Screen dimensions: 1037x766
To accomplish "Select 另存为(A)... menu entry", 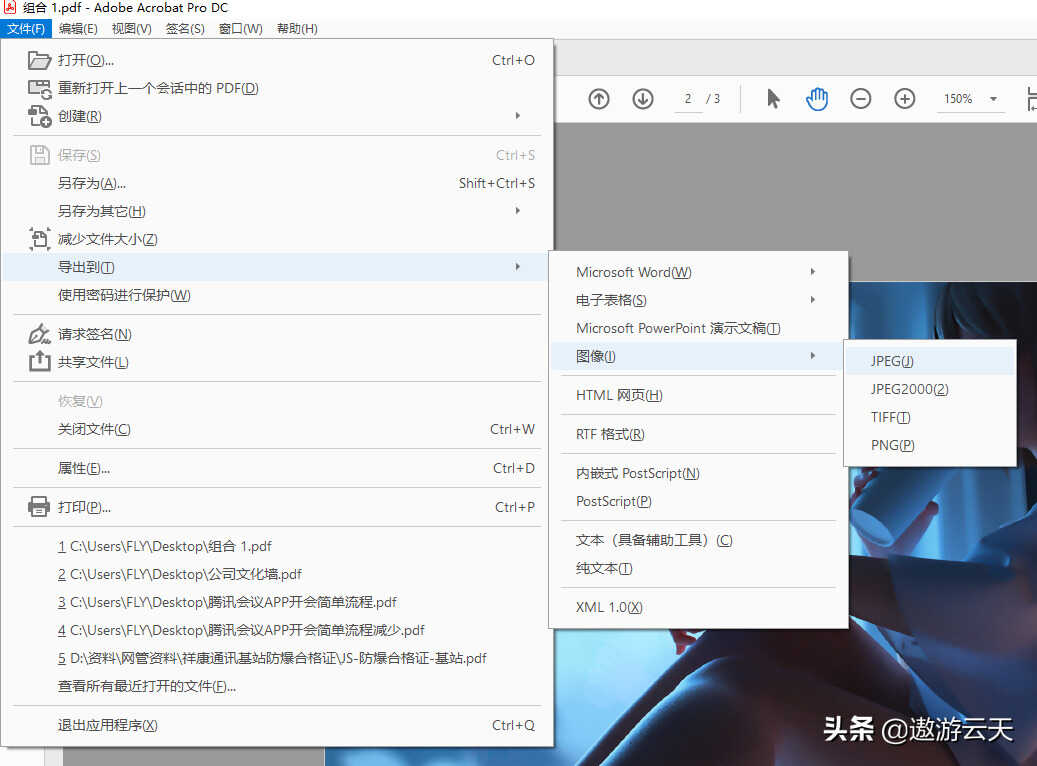I will [x=276, y=183].
